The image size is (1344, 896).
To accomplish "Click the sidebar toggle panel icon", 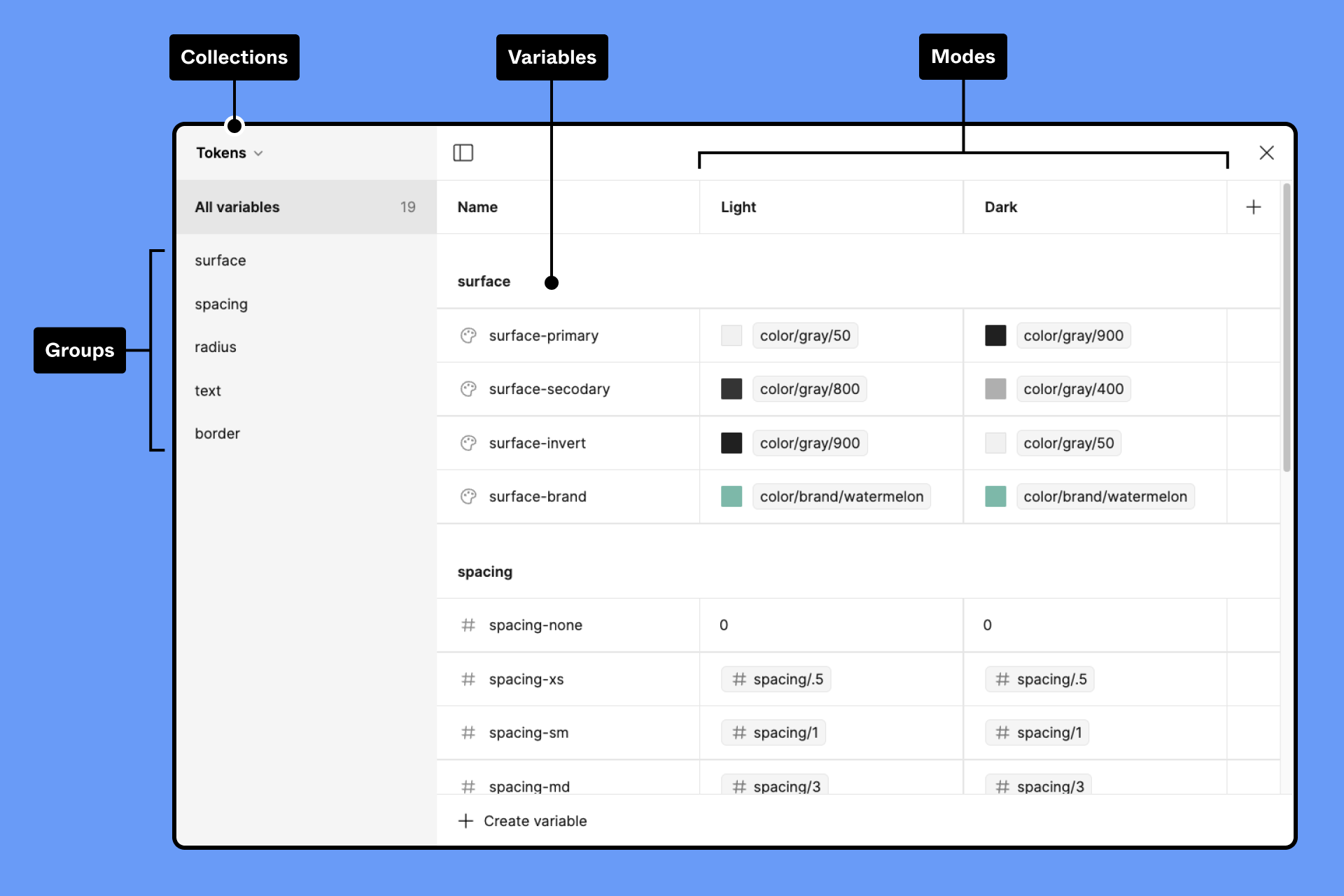I will point(462,152).
